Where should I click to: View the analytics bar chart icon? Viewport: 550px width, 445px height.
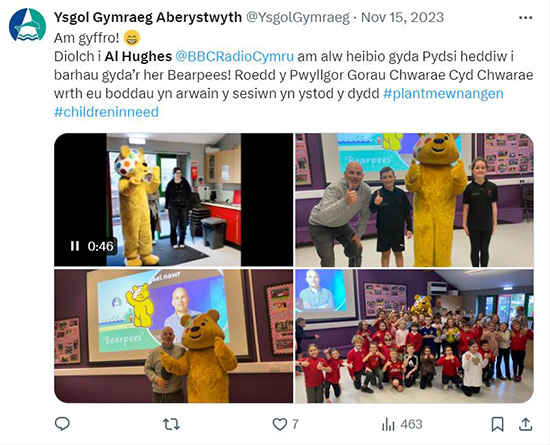pos(388,424)
